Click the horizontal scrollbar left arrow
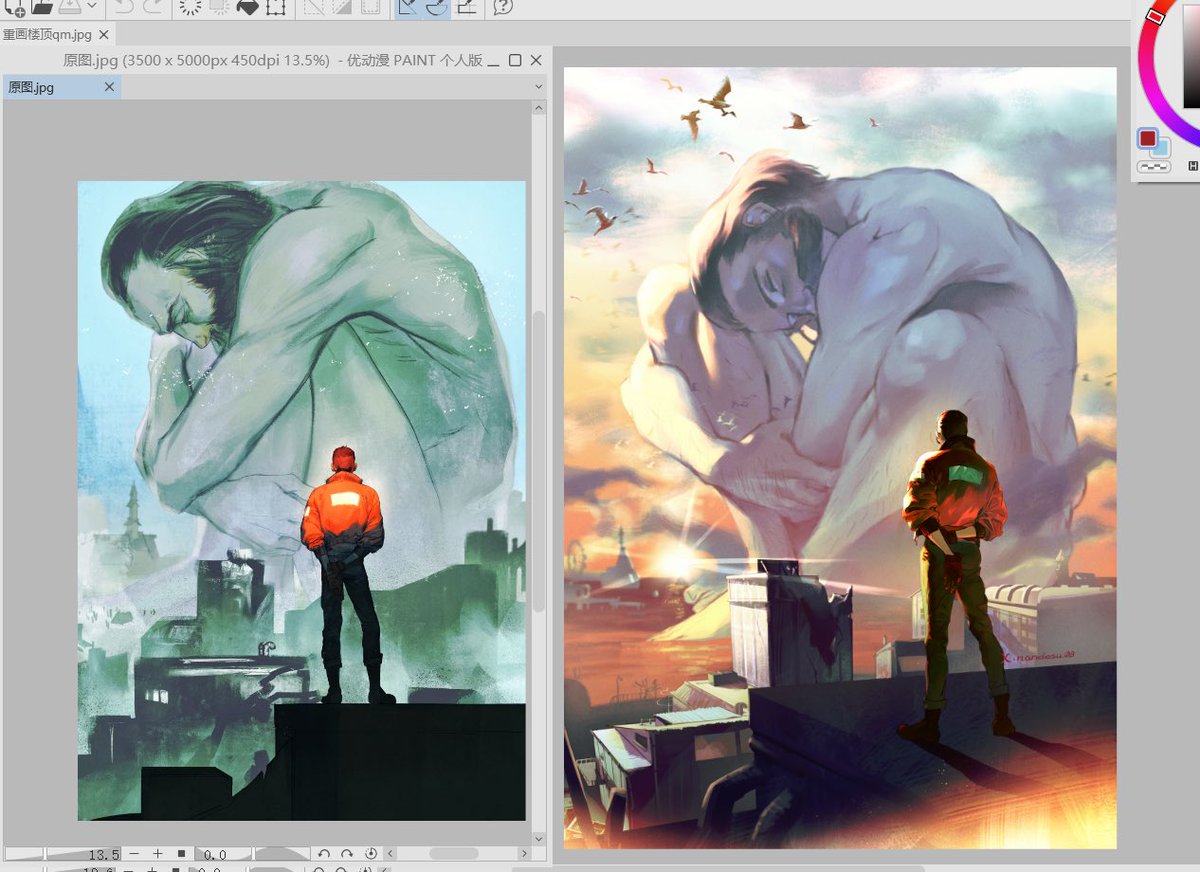1200x872 pixels. coord(391,854)
